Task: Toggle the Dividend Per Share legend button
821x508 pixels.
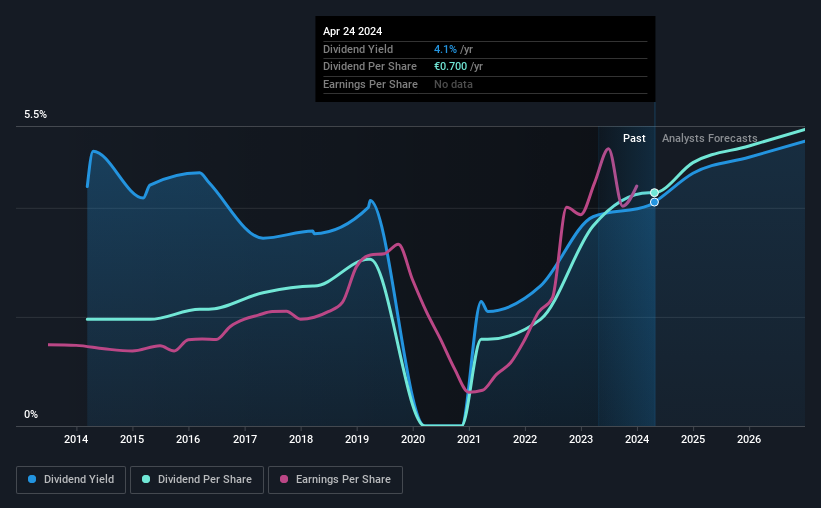Action: pos(197,480)
